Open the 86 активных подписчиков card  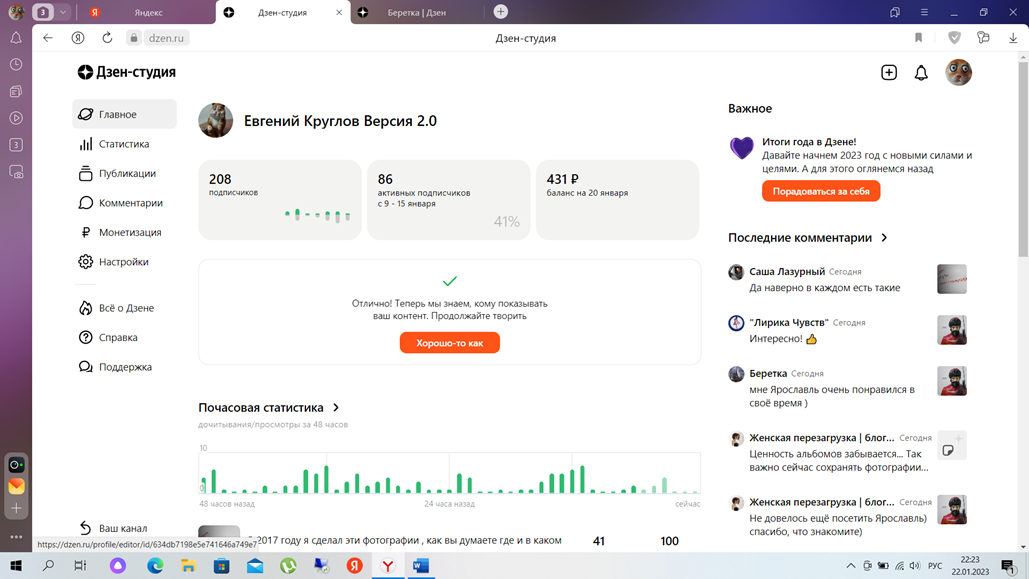(x=449, y=200)
